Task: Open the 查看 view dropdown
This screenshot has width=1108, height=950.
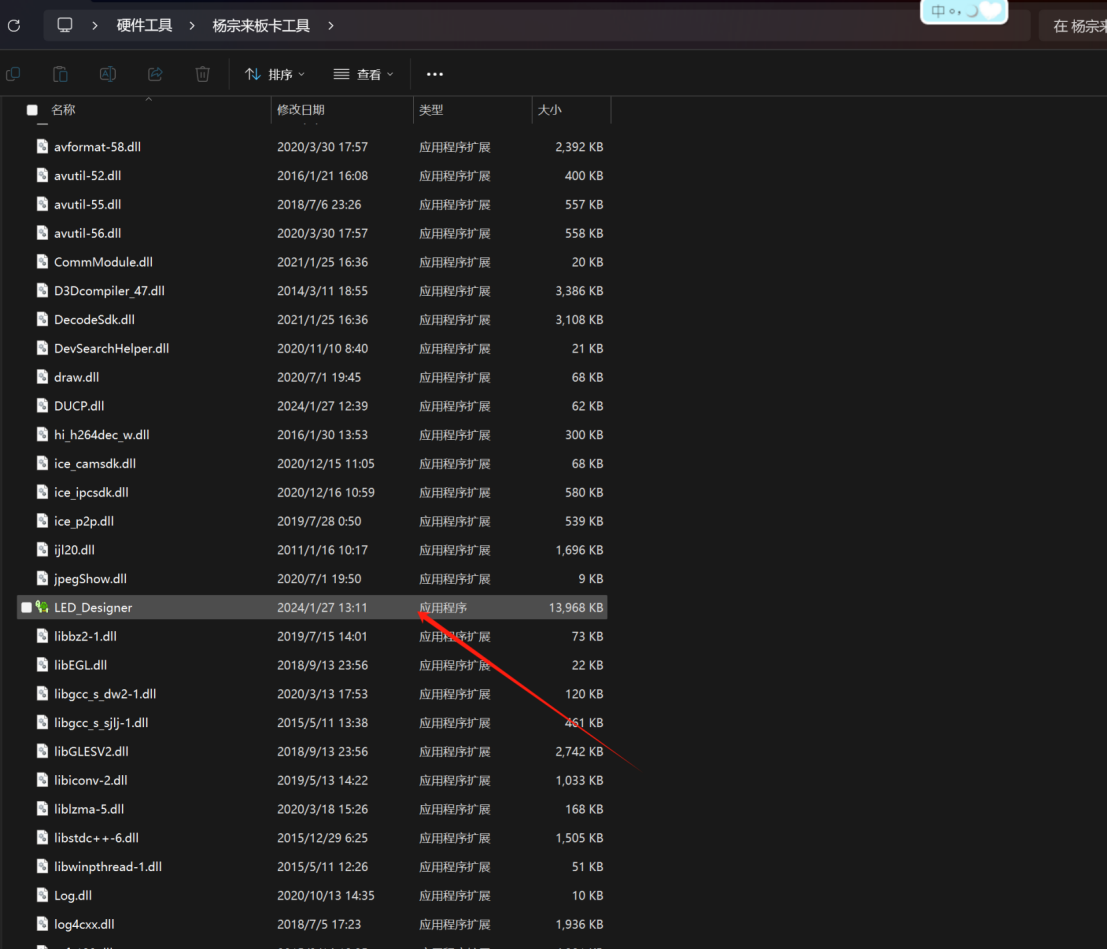Action: point(363,74)
